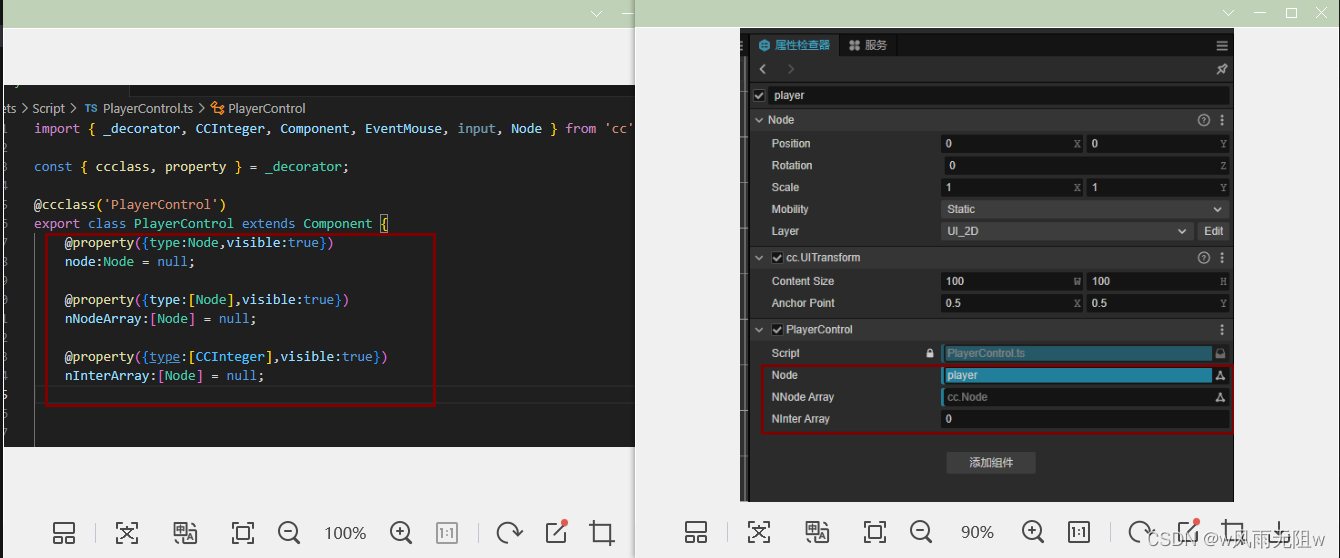Click the code line 'nNodeArray:[Node] = null;'
Screen dimensions: 1340x558
pyautogui.click(x=160, y=319)
